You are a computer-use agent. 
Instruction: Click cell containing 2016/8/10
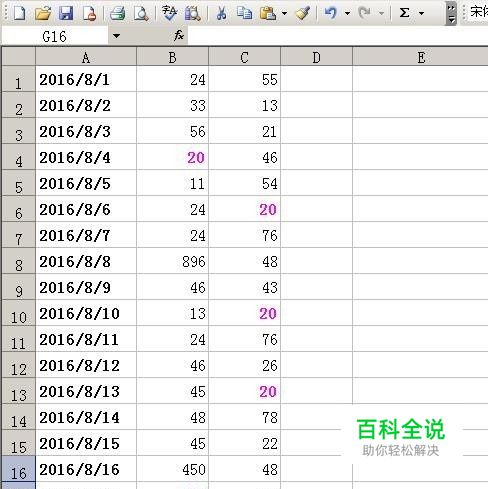coord(86,313)
